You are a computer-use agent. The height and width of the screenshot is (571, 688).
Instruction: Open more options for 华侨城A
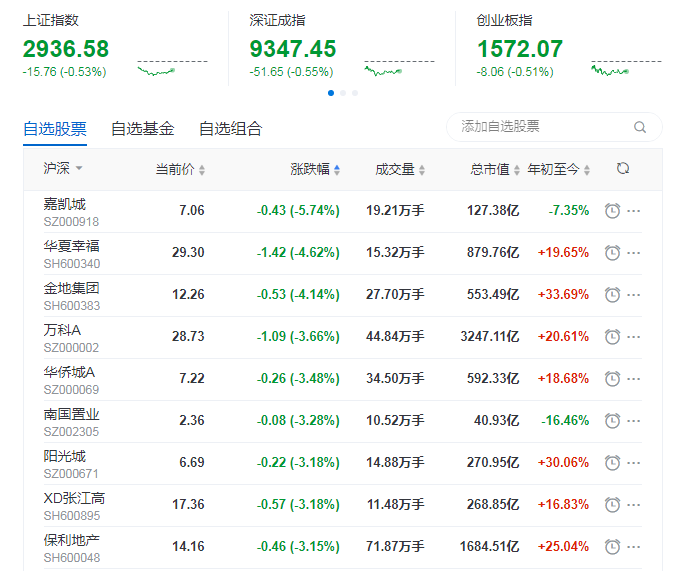pyautogui.click(x=634, y=379)
